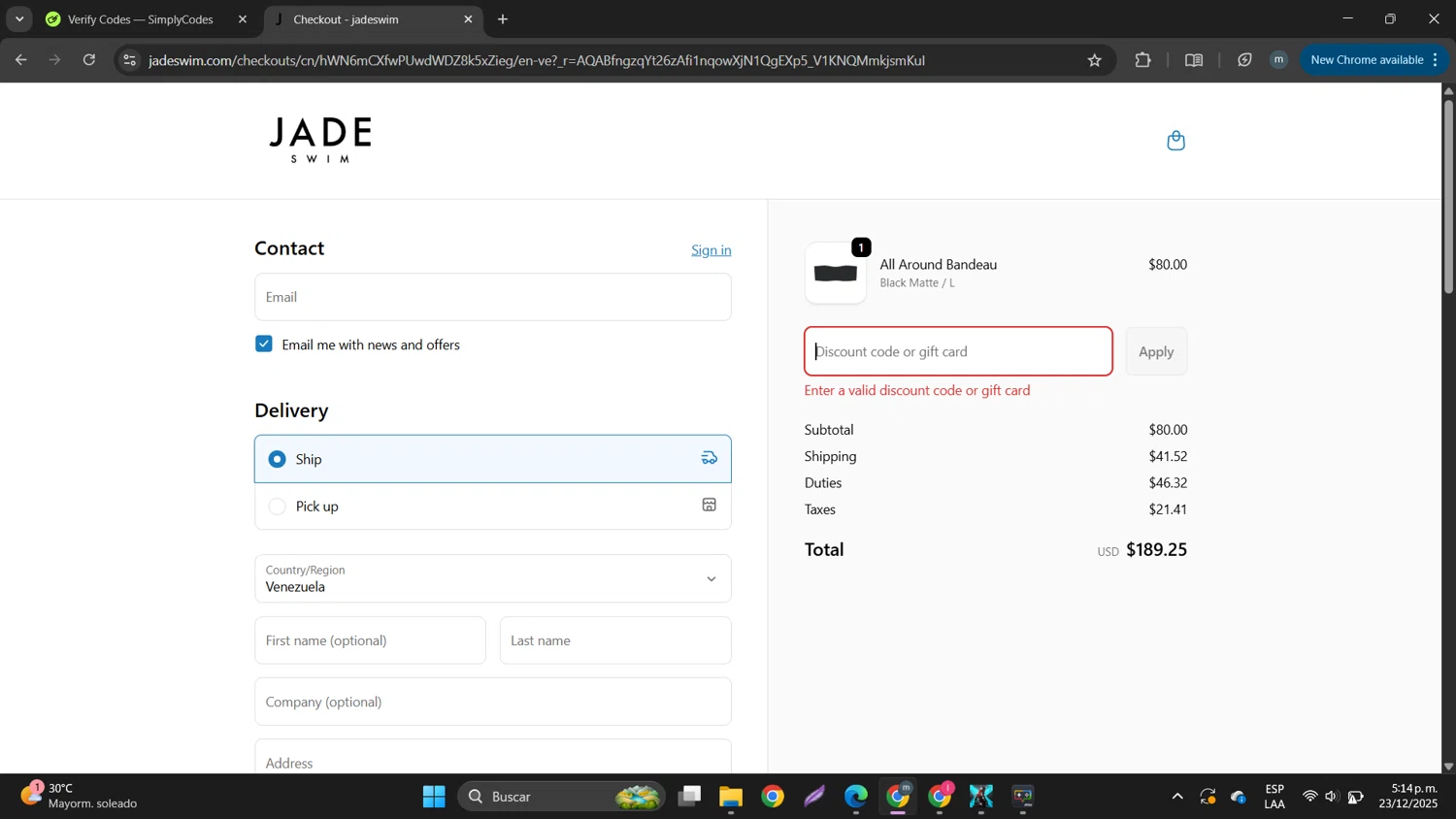Open the ESP LAA language indicator
Screen dimensions: 1456x819
1274,797
